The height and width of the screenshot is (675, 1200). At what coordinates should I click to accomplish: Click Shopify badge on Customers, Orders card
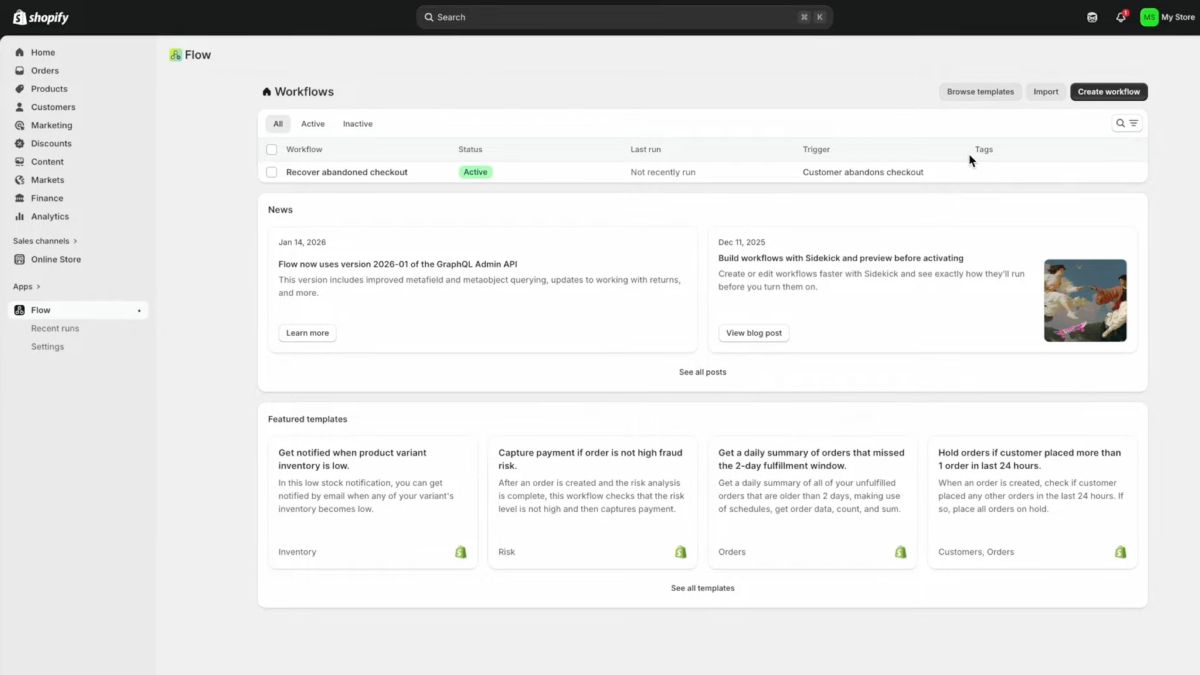pyautogui.click(x=1121, y=552)
